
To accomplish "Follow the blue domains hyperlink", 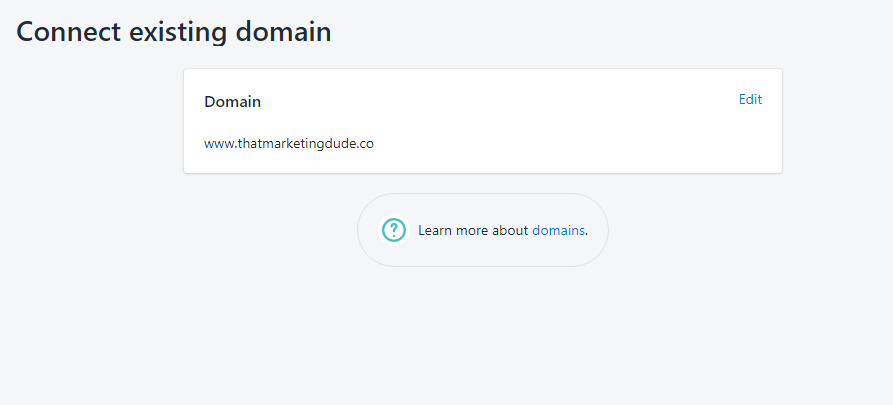I will (x=558, y=230).
